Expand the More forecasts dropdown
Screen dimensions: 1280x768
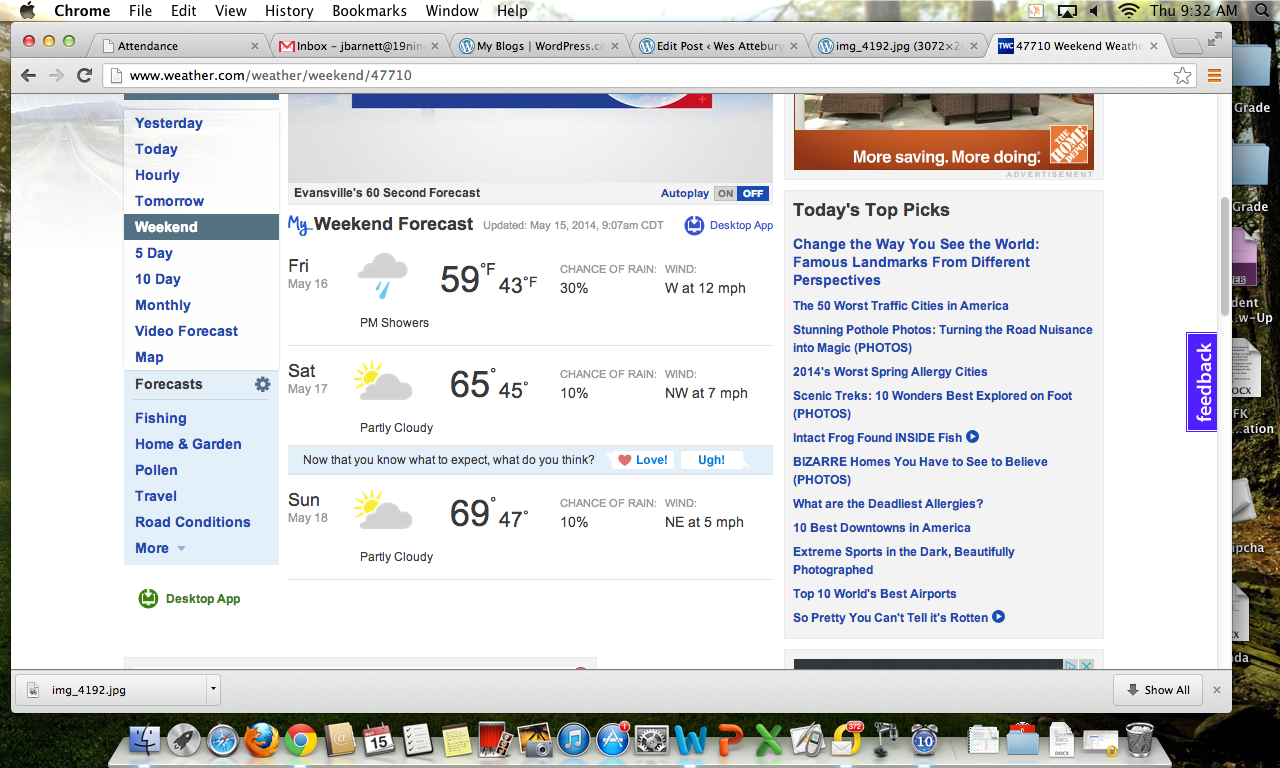click(160, 548)
